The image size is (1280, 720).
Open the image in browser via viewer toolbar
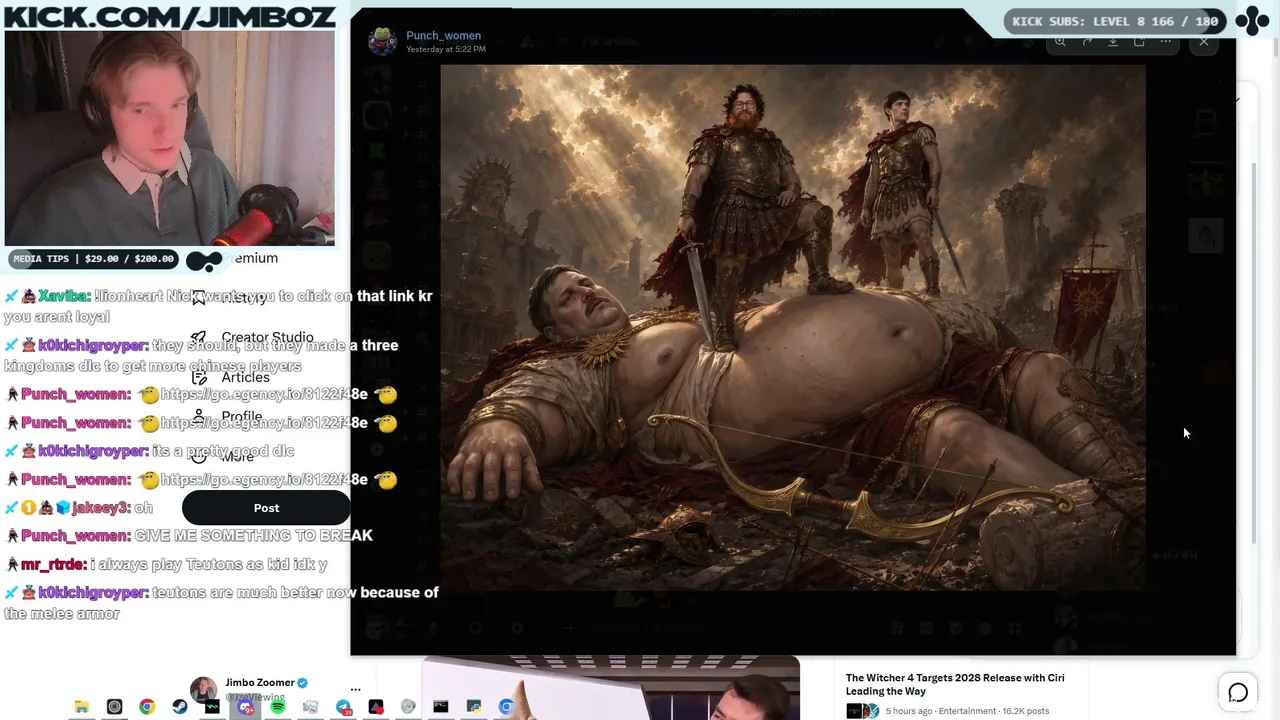tap(1139, 42)
